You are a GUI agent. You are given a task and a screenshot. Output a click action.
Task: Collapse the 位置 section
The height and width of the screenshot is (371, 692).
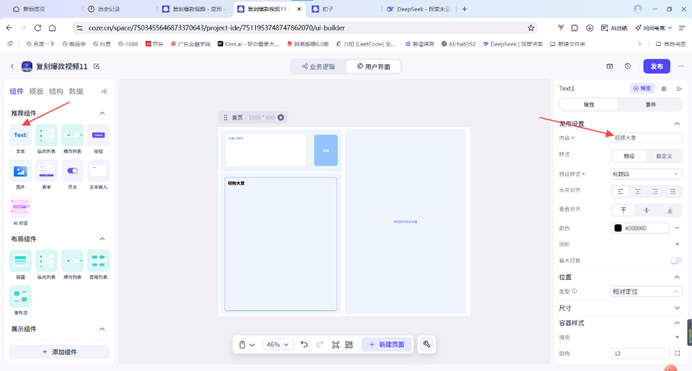coord(677,277)
